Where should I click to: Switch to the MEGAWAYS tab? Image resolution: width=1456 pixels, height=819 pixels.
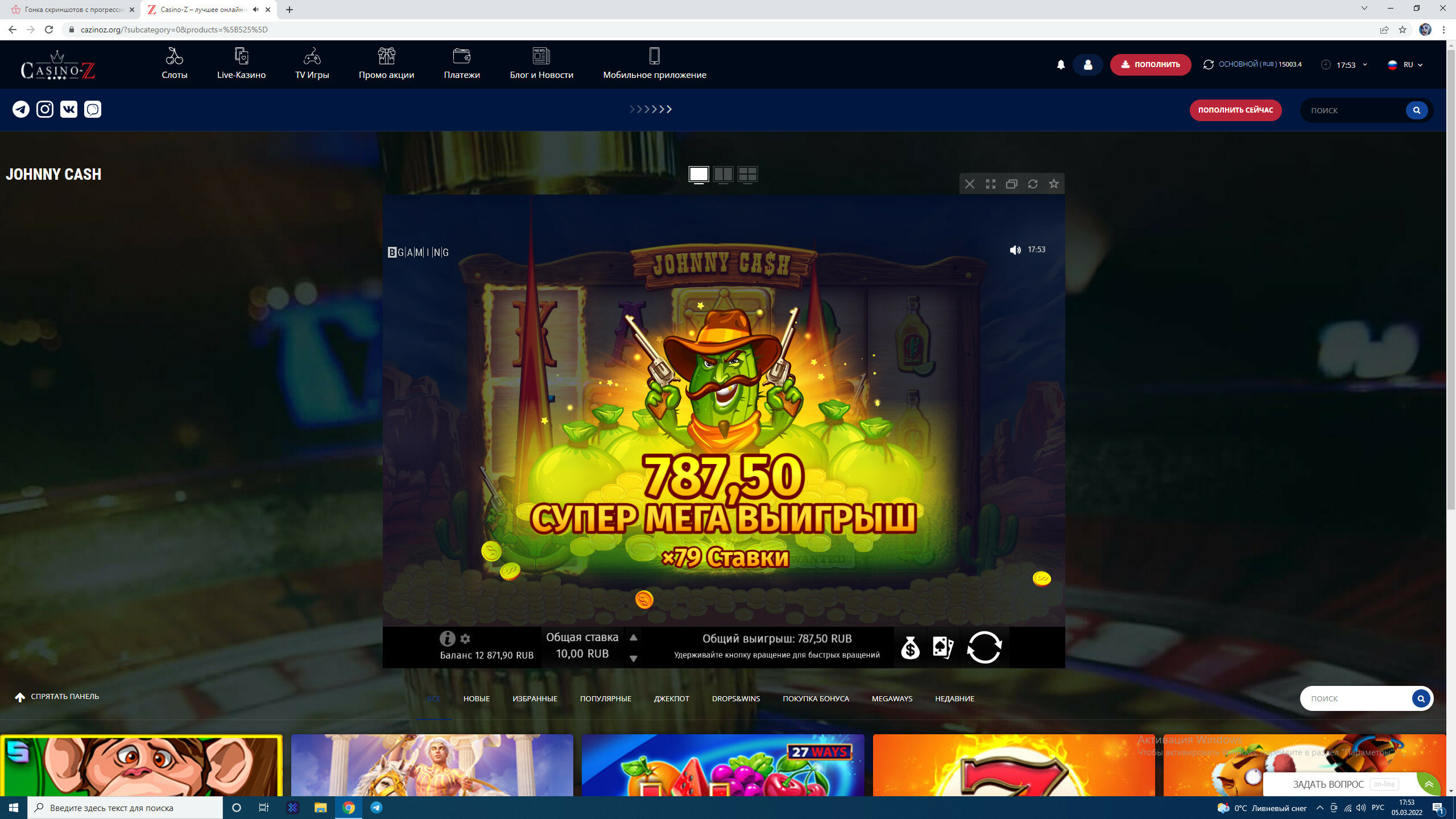click(x=892, y=698)
